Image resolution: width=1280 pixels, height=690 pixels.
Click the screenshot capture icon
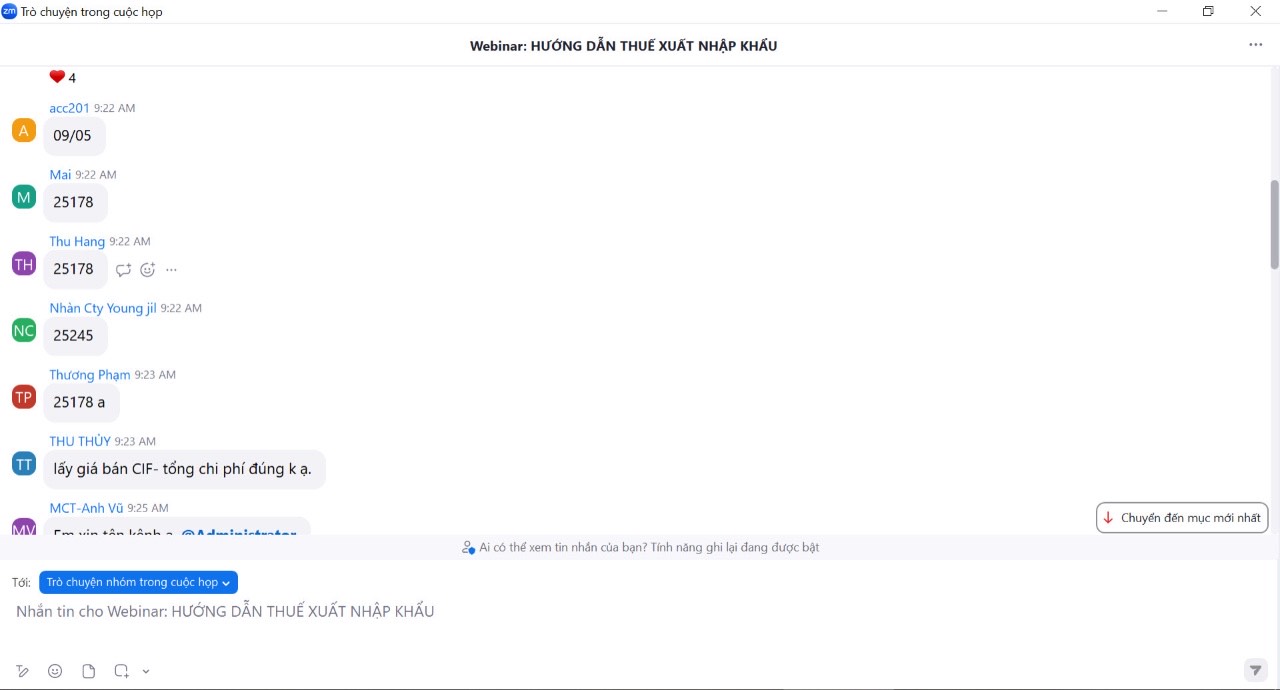(121, 671)
